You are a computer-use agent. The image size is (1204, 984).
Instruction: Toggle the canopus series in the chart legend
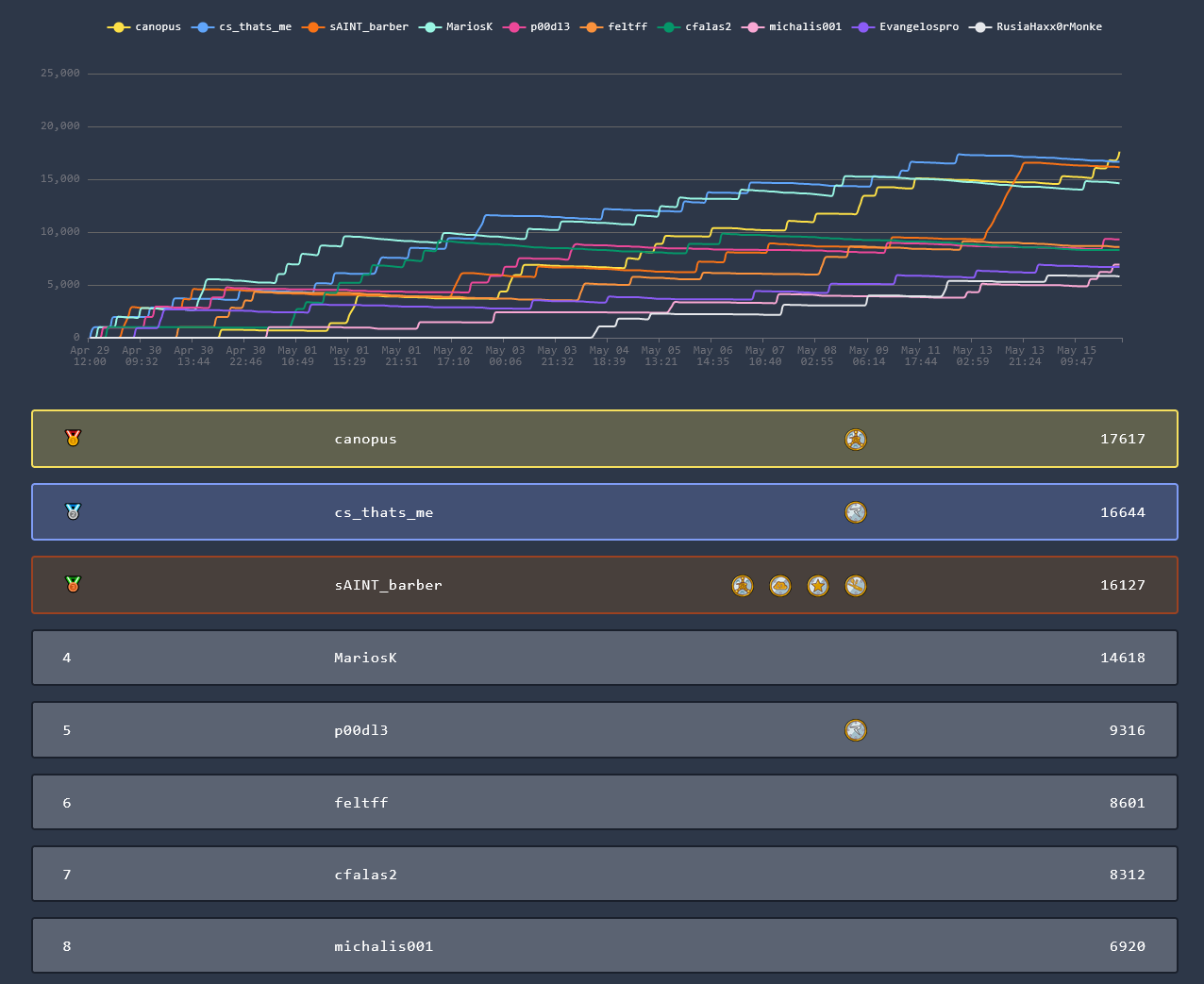click(144, 27)
